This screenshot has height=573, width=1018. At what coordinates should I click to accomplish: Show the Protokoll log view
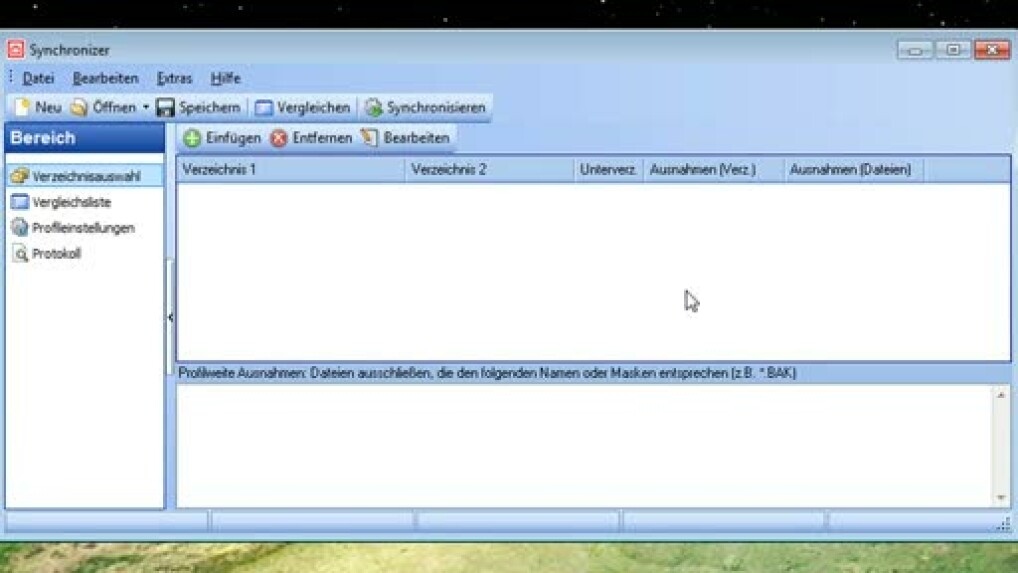pyautogui.click(x=55, y=254)
